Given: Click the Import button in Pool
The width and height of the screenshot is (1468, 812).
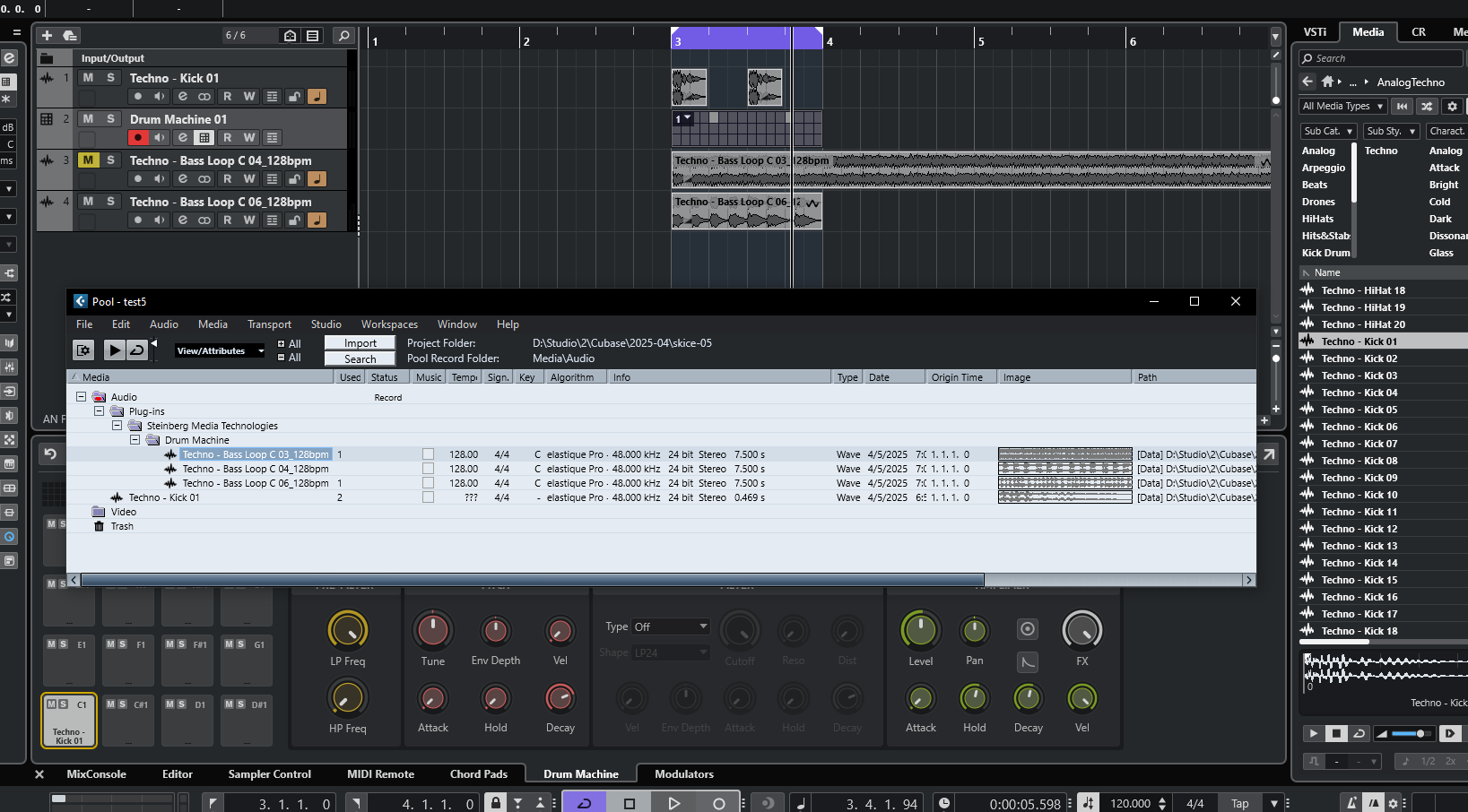Looking at the screenshot, I should tap(360, 343).
